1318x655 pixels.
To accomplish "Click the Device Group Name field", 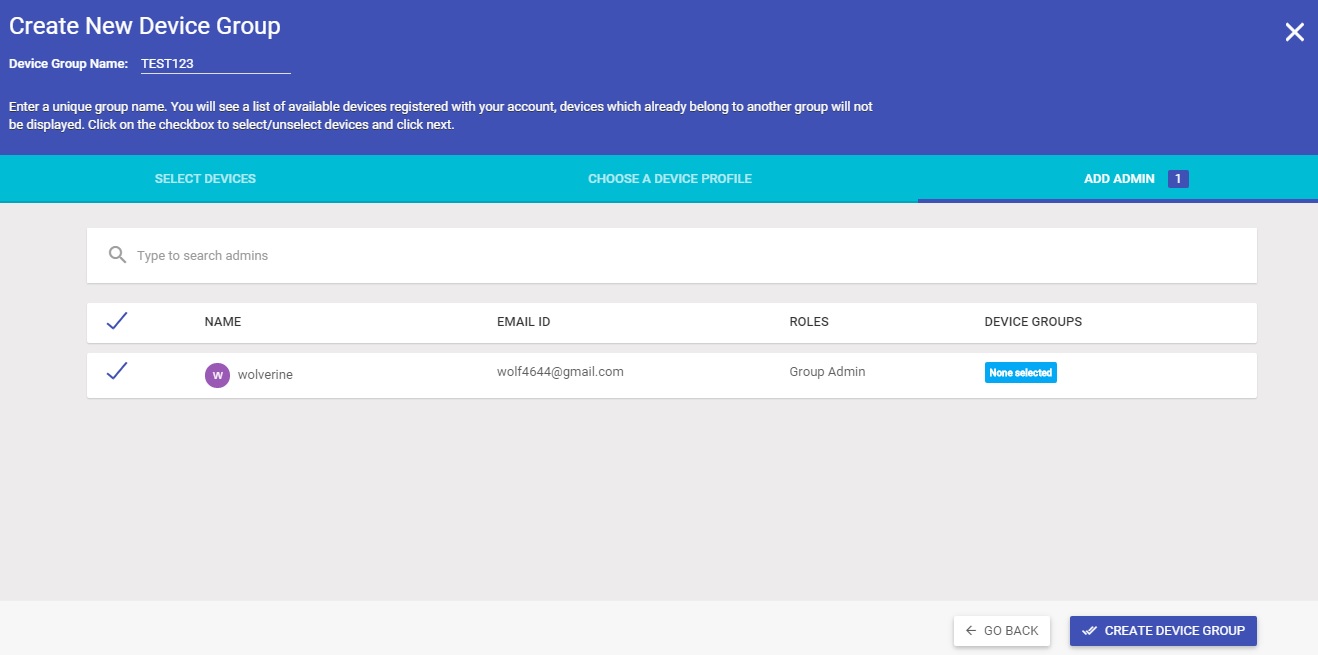I will coord(215,63).
